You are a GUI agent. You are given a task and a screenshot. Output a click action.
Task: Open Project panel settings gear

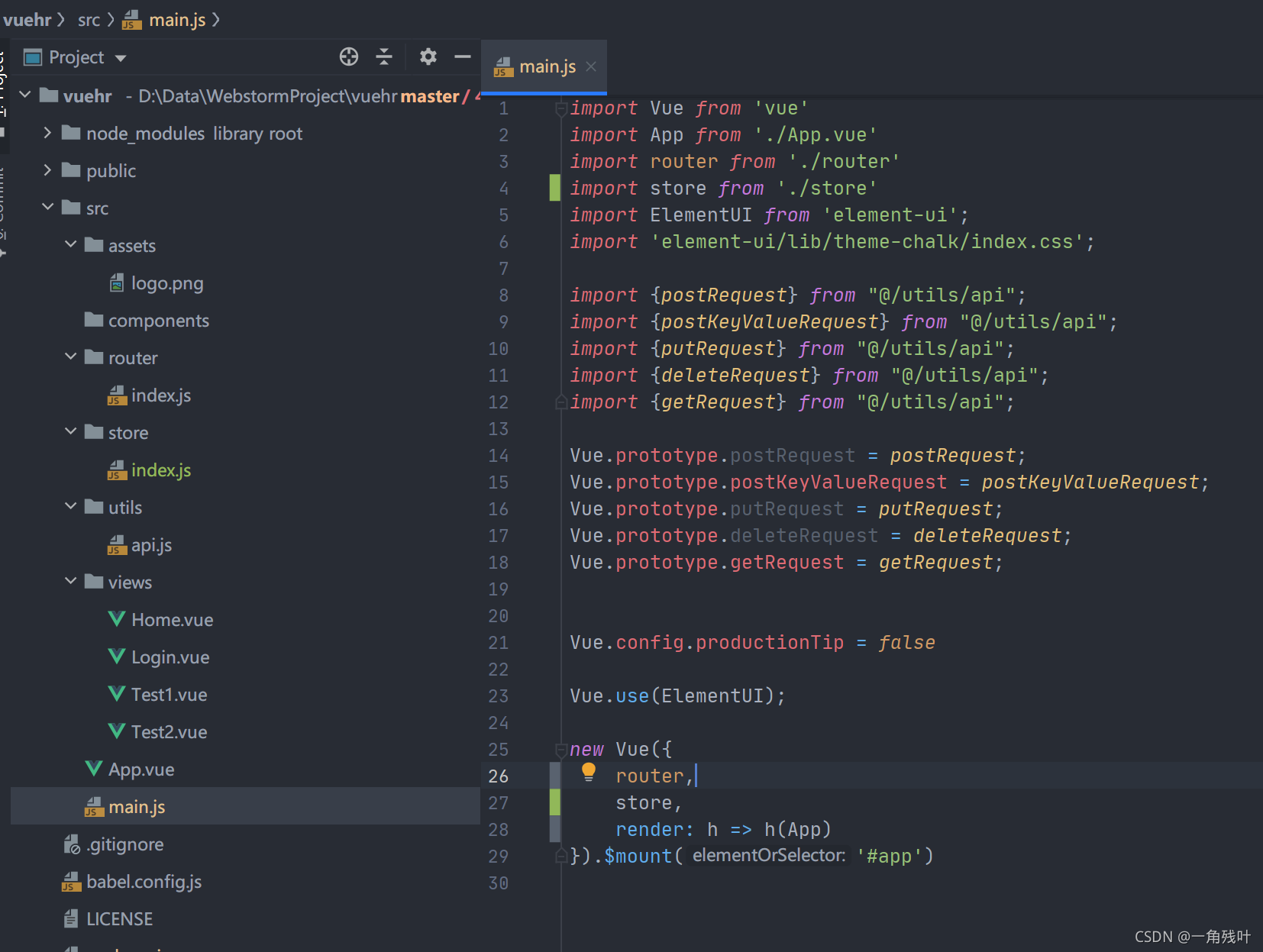[428, 56]
